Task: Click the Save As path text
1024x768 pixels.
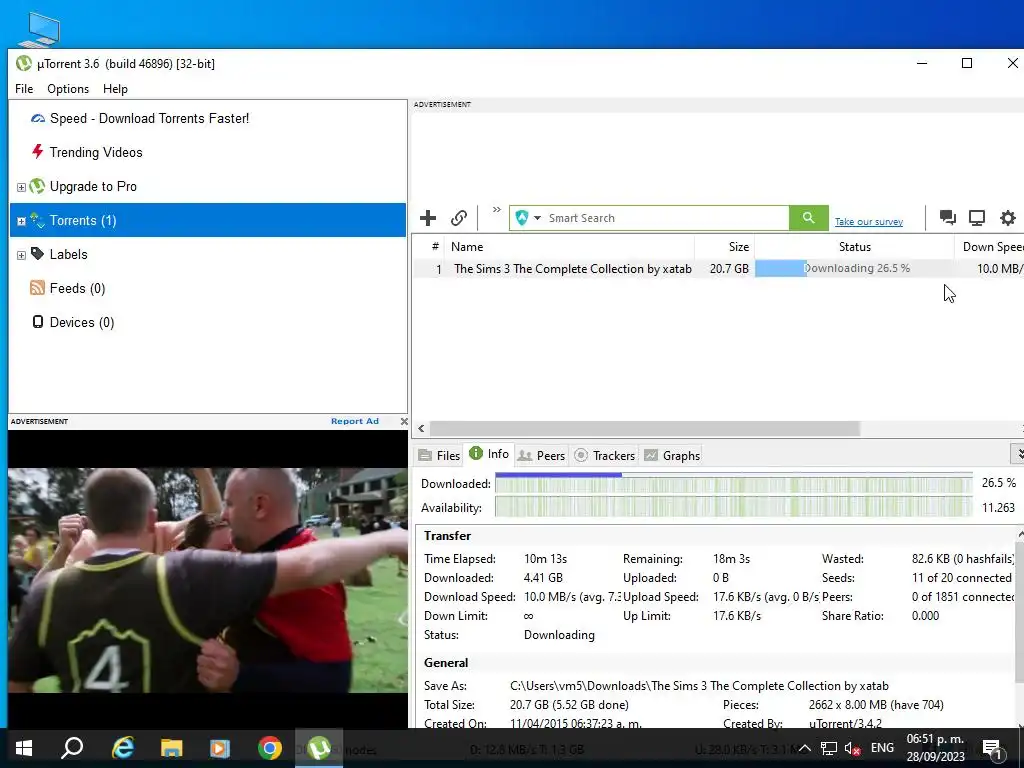Action: 699,686
